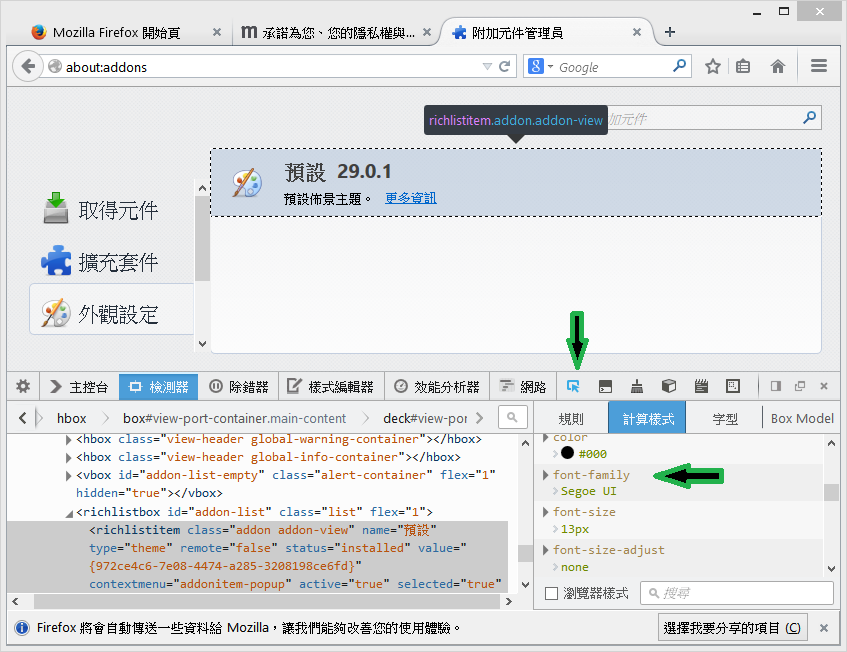Expand the richlistbox addon-list node
This screenshot has width=847, height=652.
tap(70, 512)
